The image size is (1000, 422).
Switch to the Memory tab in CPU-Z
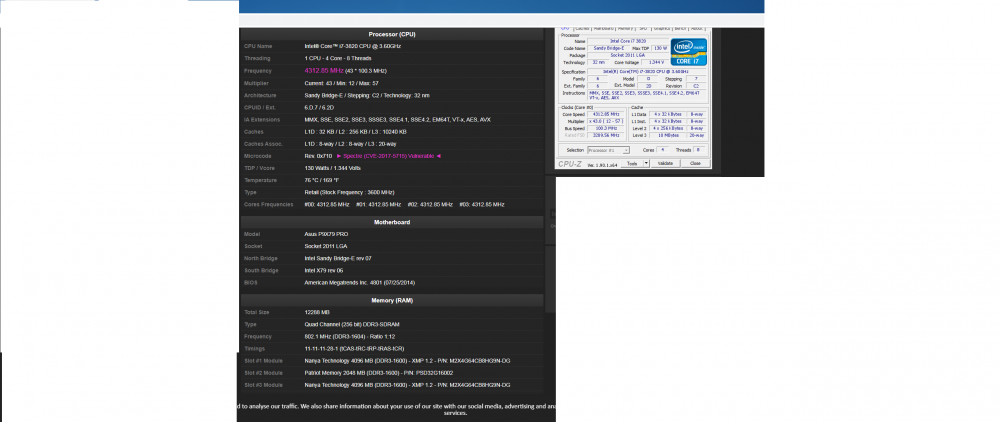[x=625, y=28]
